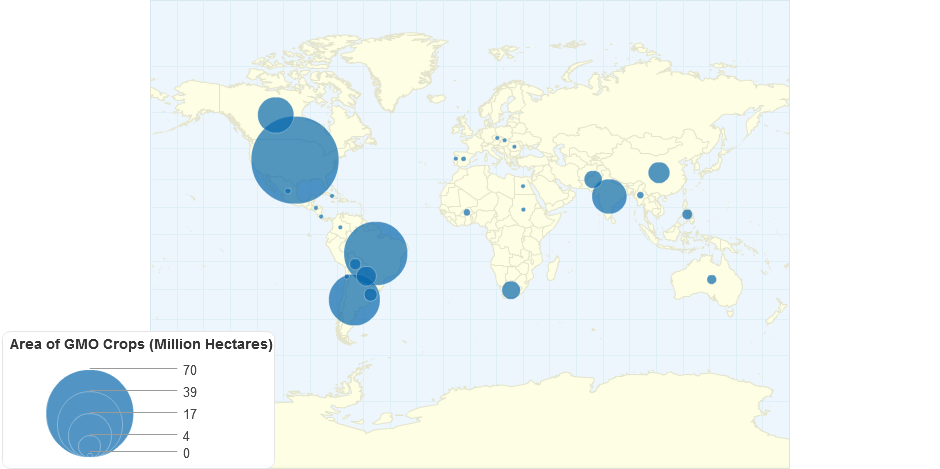Click the India bubble on the map

[609, 196]
